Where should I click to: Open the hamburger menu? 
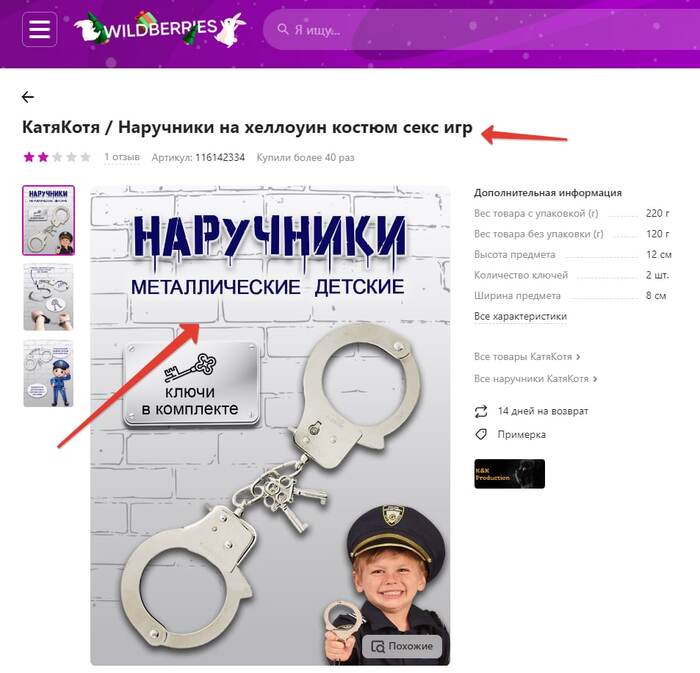point(40,29)
